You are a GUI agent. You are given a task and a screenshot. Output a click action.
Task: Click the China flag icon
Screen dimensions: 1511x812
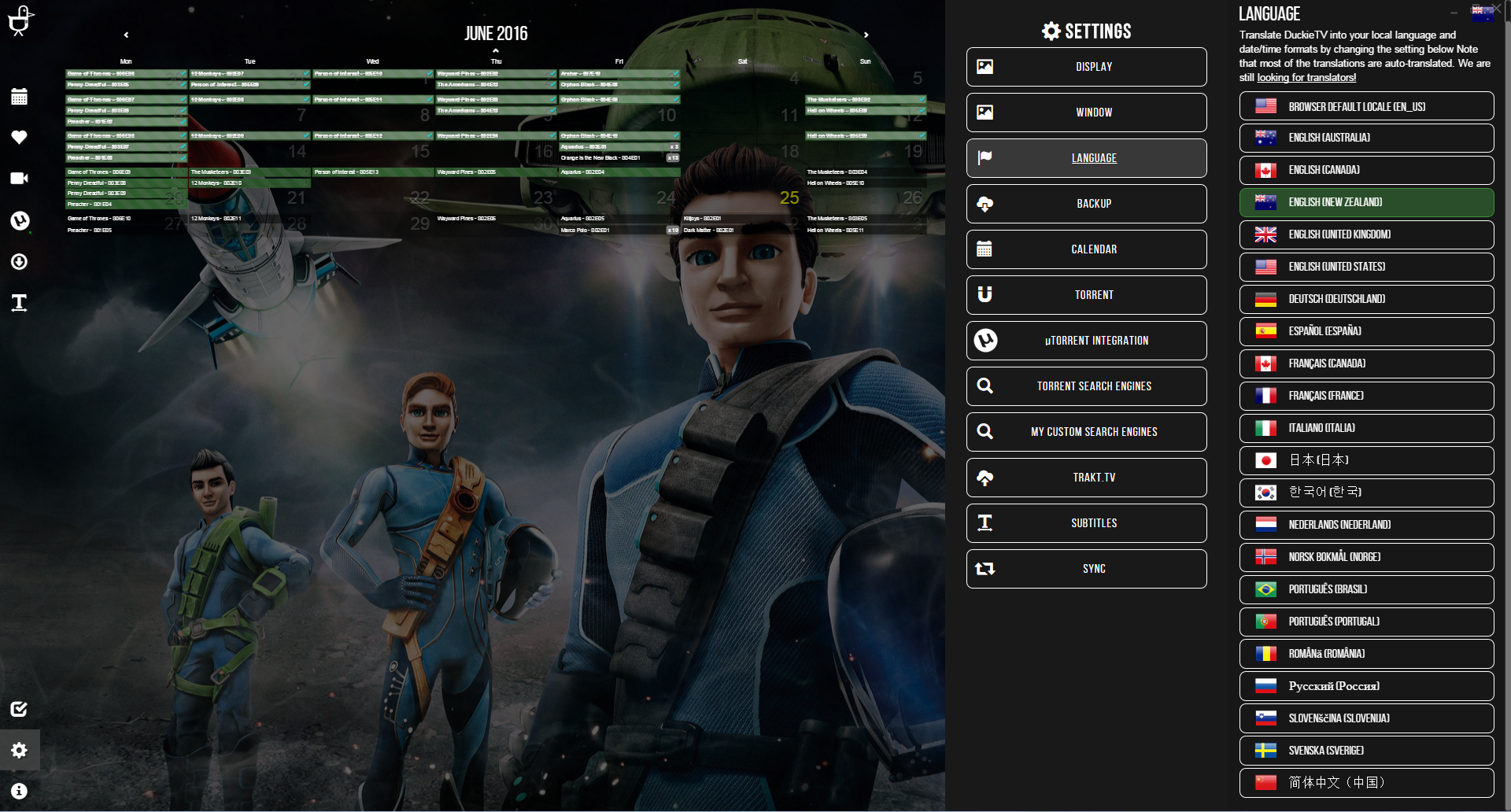click(x=1265, y=783)
